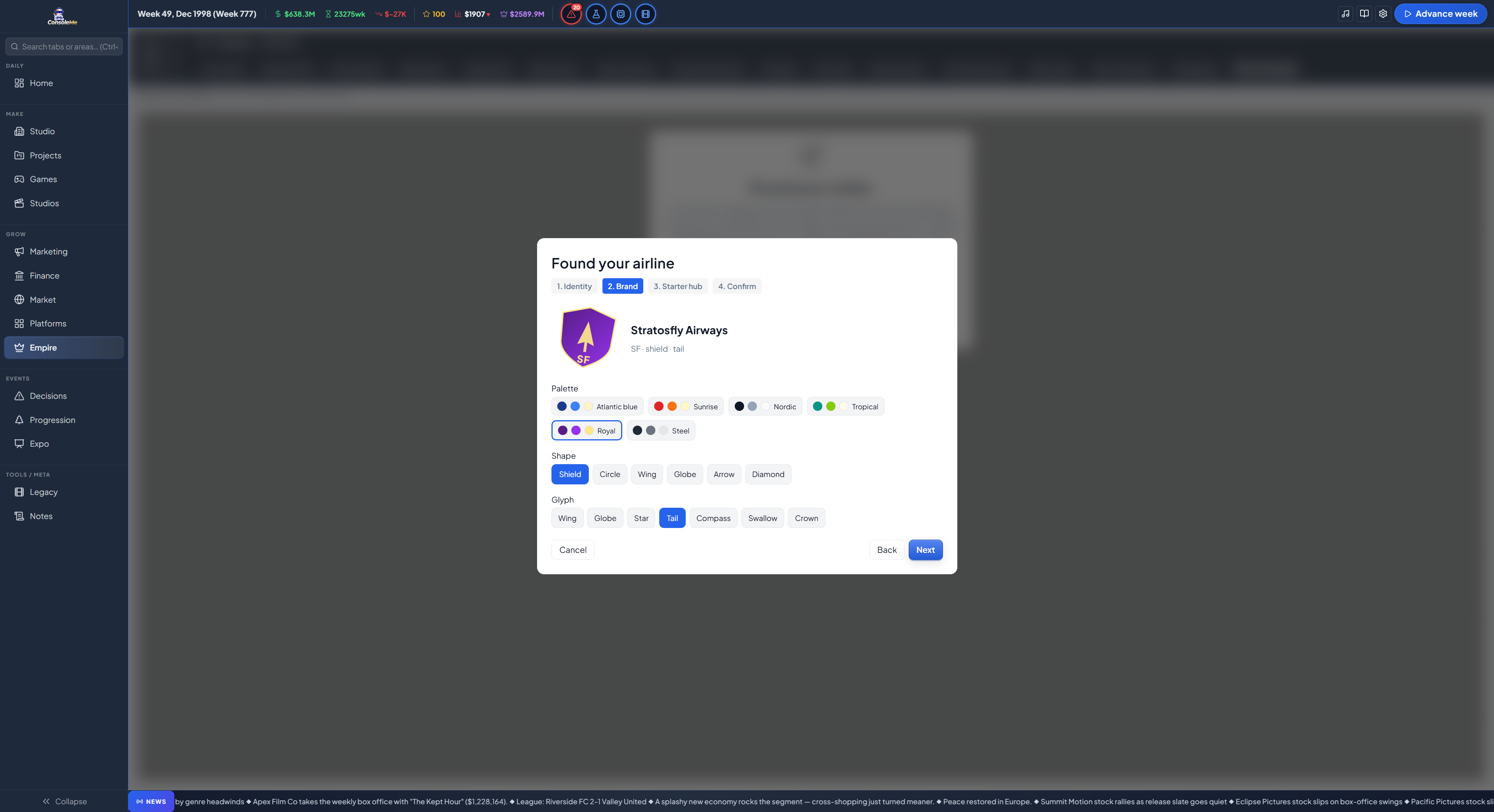Open Studios in sidebar
Image resolution: width=1494 pixels, height=812 pixels.
[x=64, y=203]
